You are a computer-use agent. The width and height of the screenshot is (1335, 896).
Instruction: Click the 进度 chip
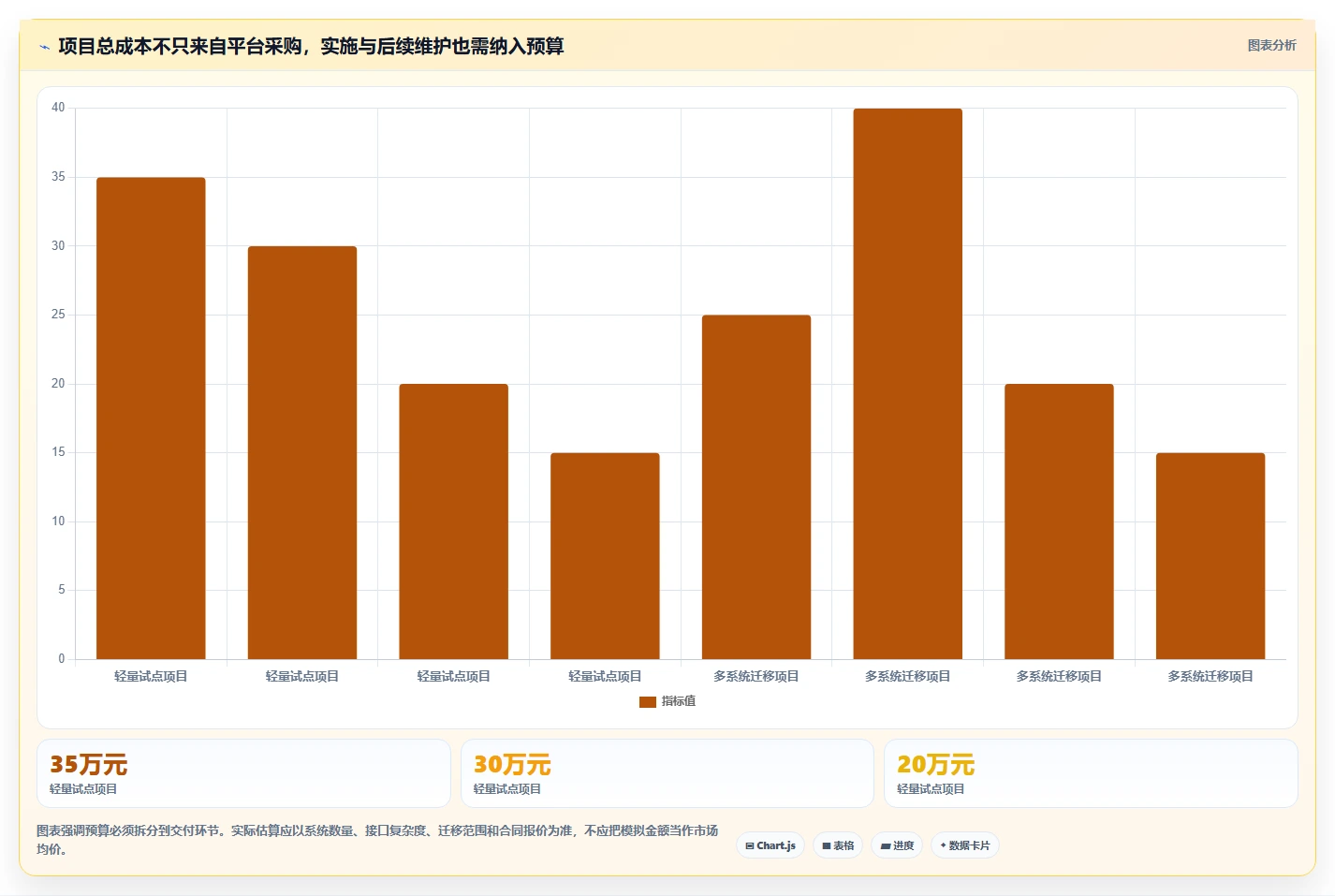point(897,845)
